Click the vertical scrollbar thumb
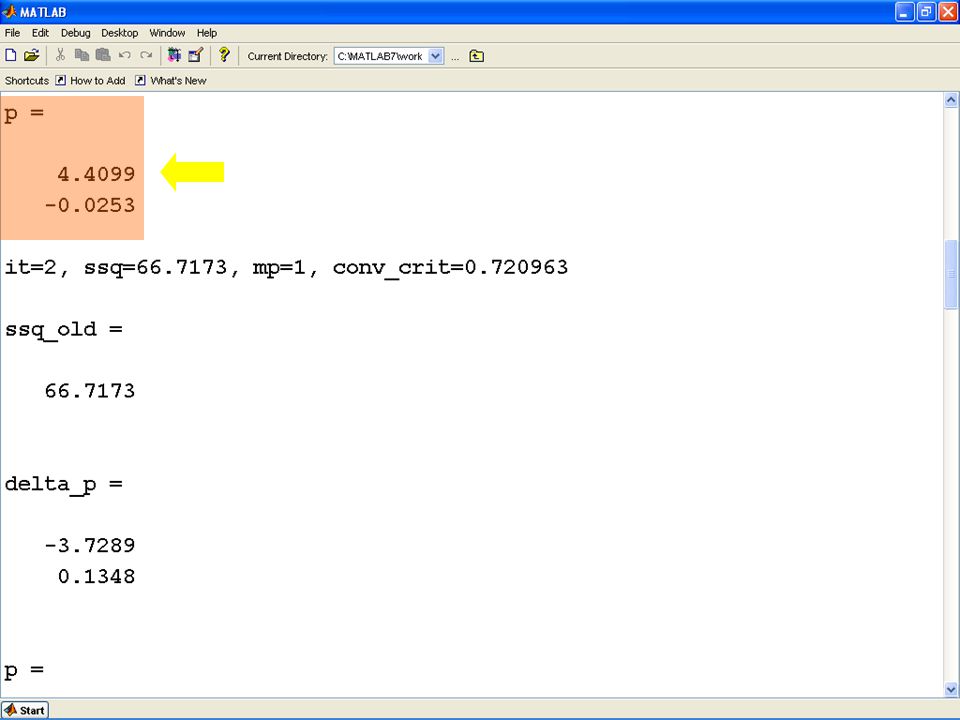The image size is (960, 720). 951,274
